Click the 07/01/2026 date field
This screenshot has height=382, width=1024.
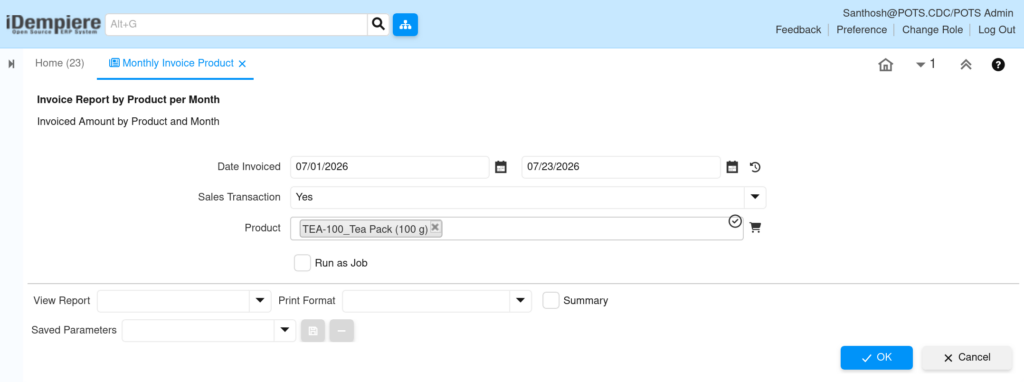[390, 167]
